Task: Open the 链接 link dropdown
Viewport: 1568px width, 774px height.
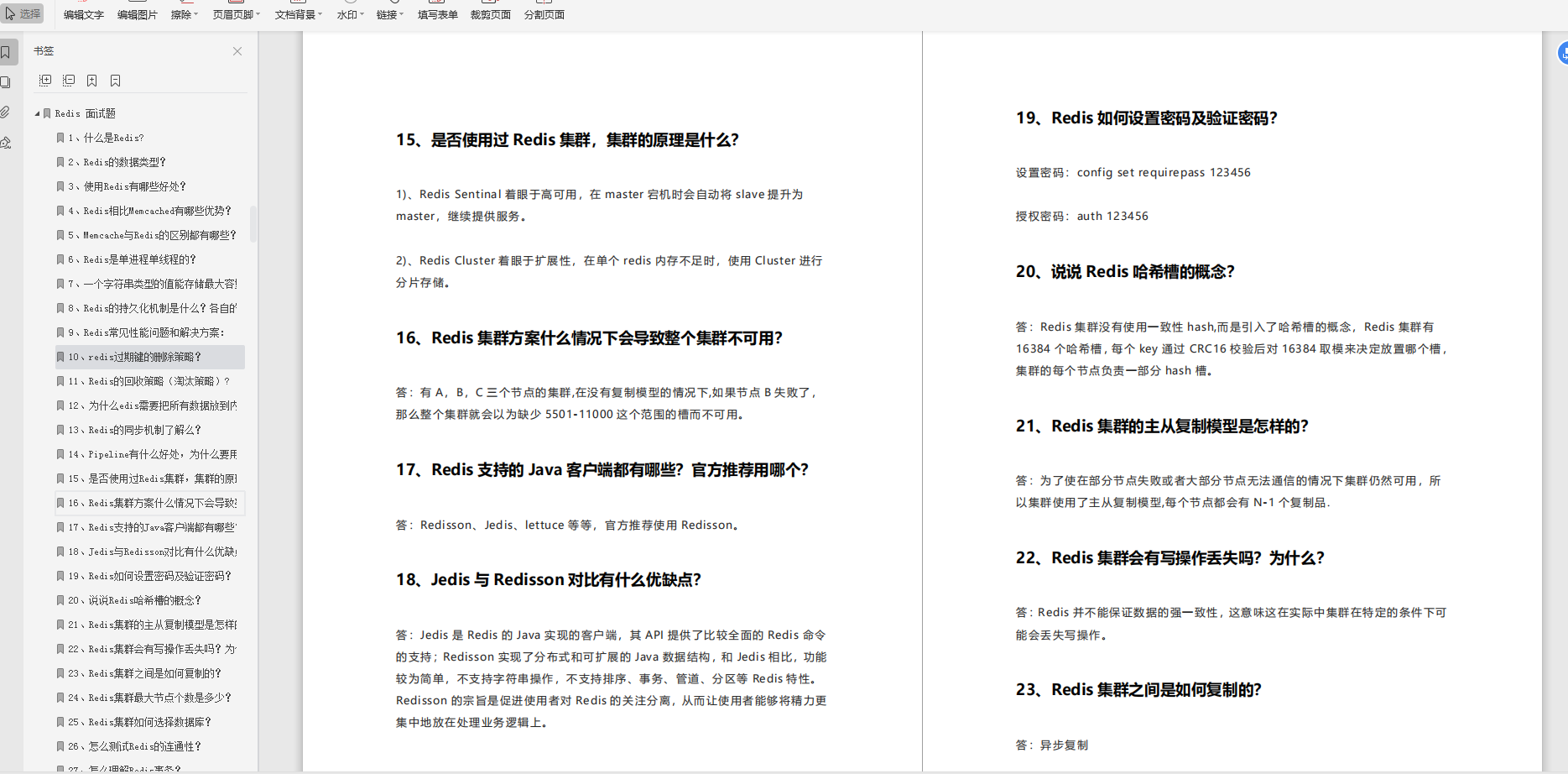Action: [x=390, y=14]
